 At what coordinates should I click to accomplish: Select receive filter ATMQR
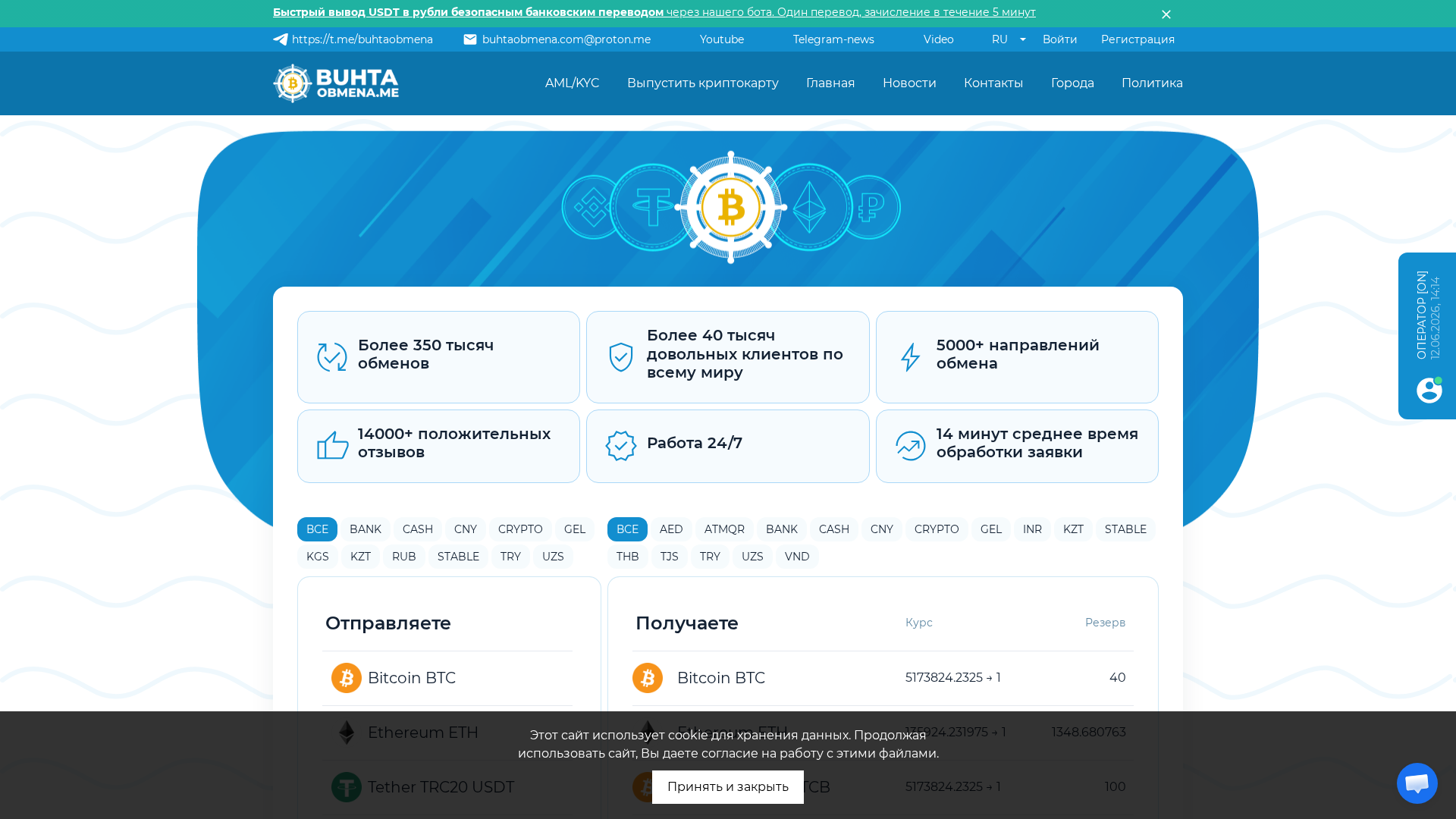[x=724, y=529]
